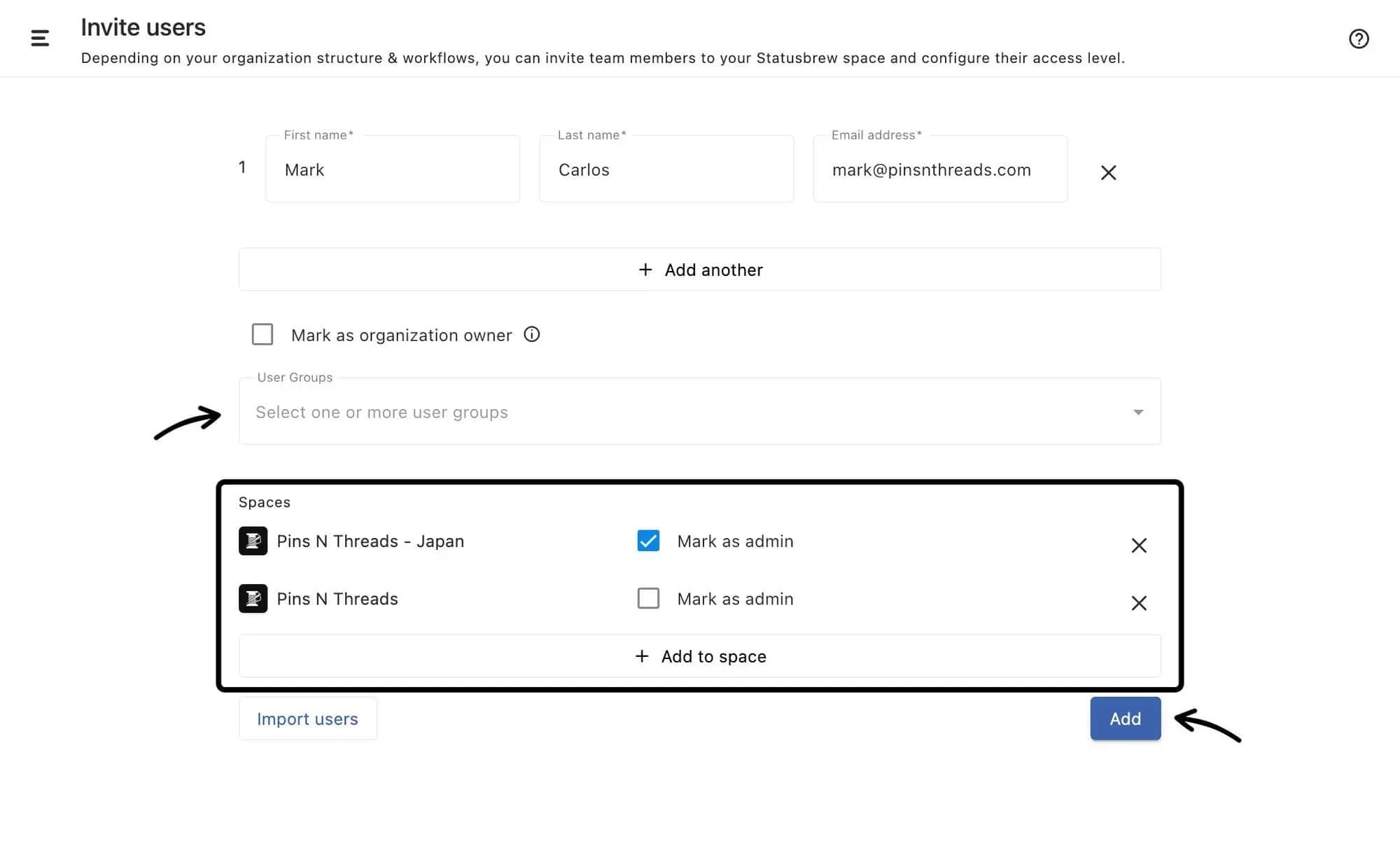Open the User Groups dropdown
This screenshot has height=860, width=1400.
coord(699,411)
